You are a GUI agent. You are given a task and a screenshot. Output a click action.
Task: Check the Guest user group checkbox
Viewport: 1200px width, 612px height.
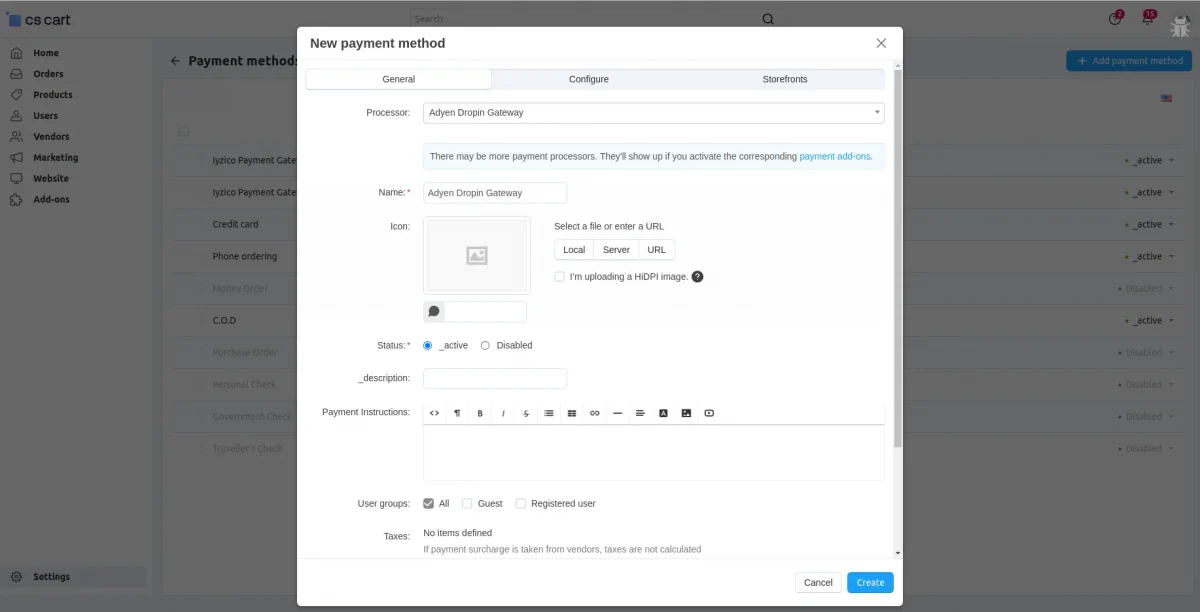click(466, 503)
